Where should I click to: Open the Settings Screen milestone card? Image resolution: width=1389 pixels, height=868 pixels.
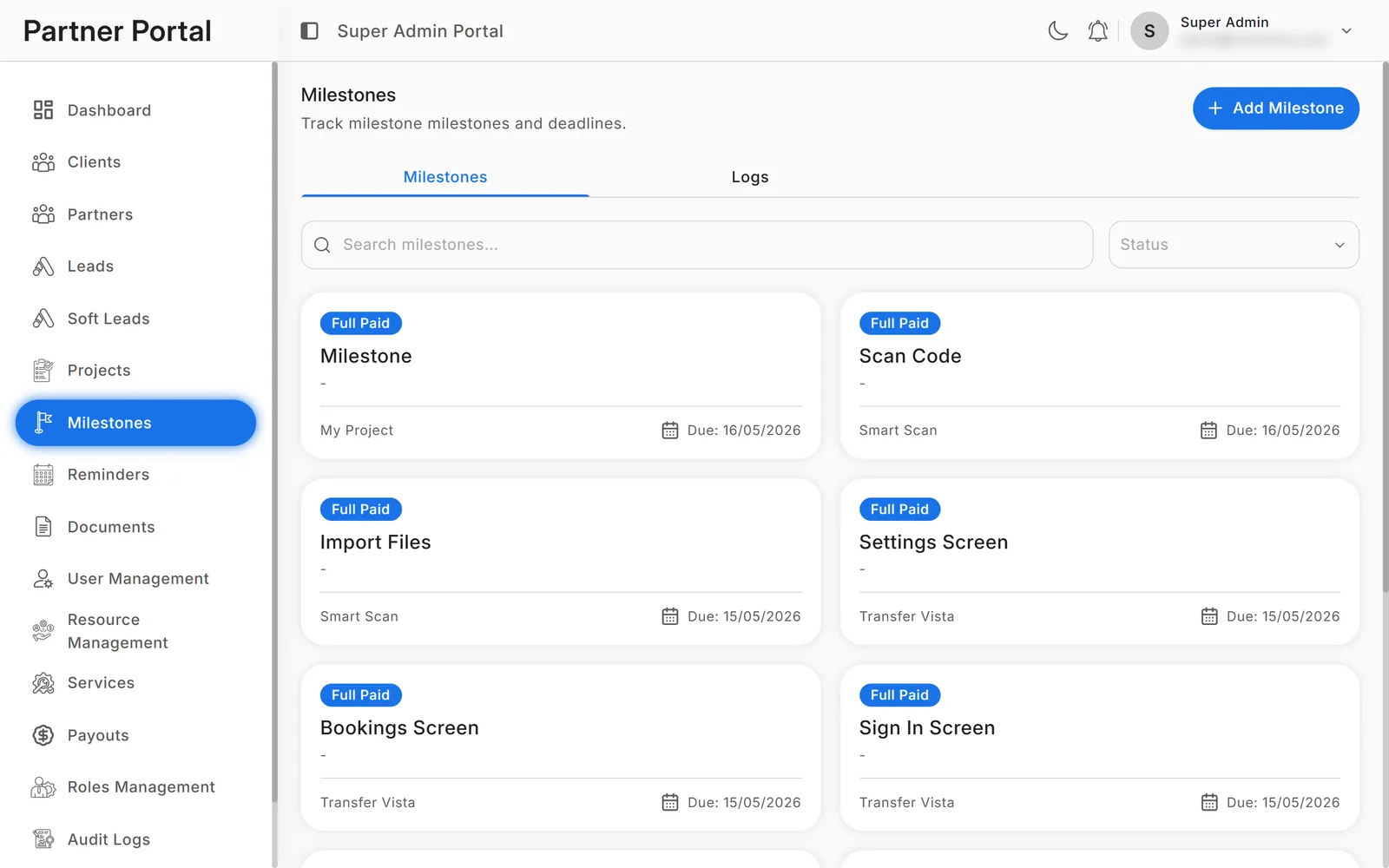pos(1099,562)
